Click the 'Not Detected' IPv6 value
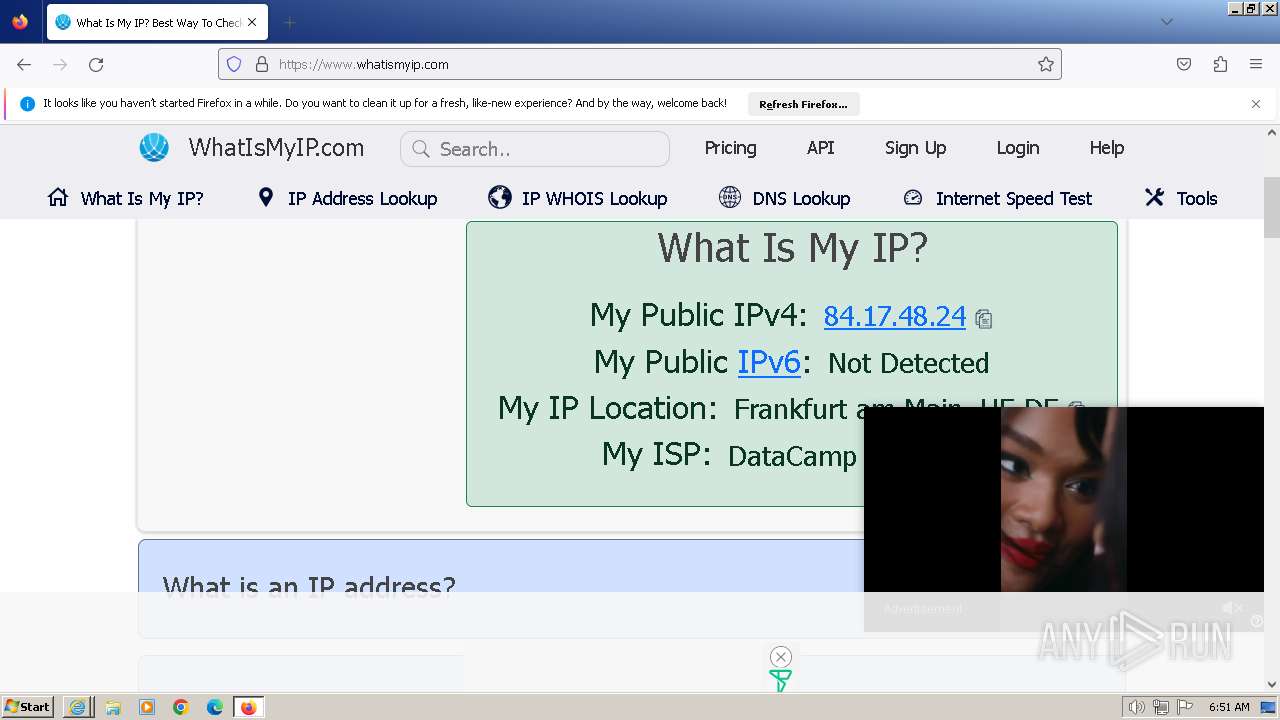 pyautogui.click(x=908, y=363)
